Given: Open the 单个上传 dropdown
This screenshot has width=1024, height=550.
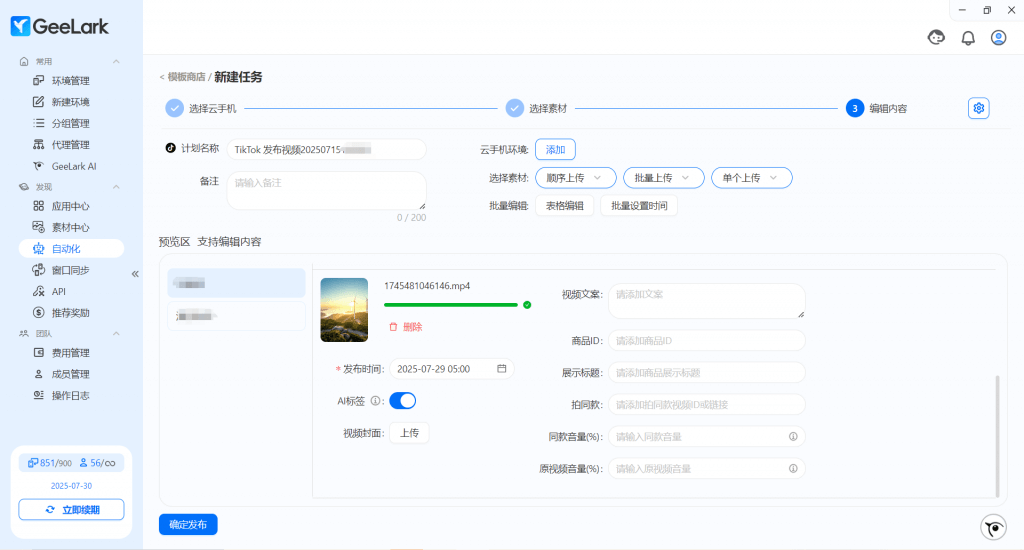Looking at the screenshot, I should point(750,177).
